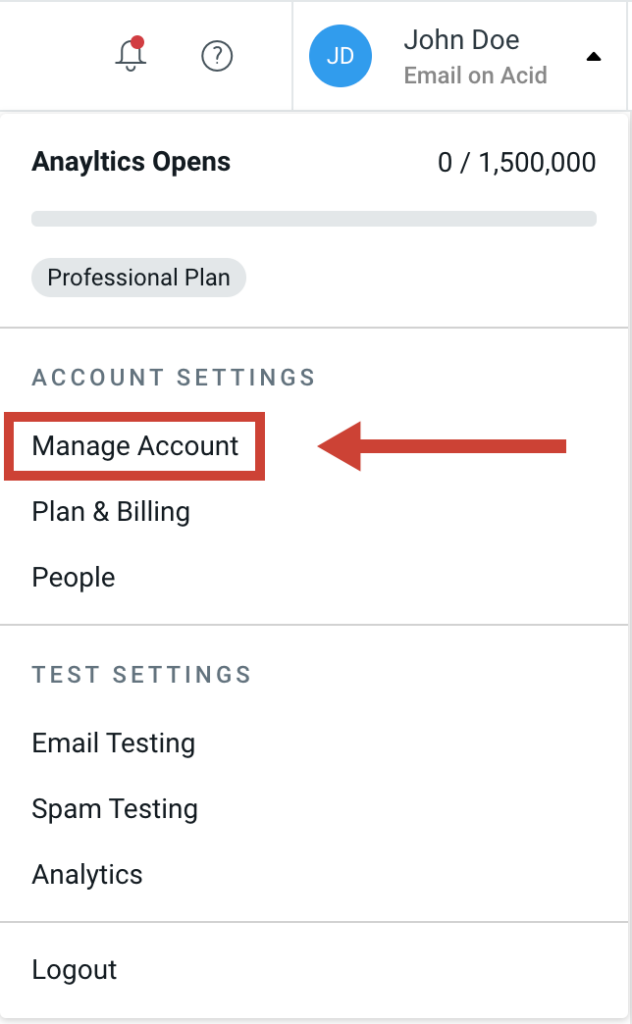This screenshot has width=632, height=1024.
Task: Click the 0 / 1,500,000 opens count
Action: (x=516, y=163)
